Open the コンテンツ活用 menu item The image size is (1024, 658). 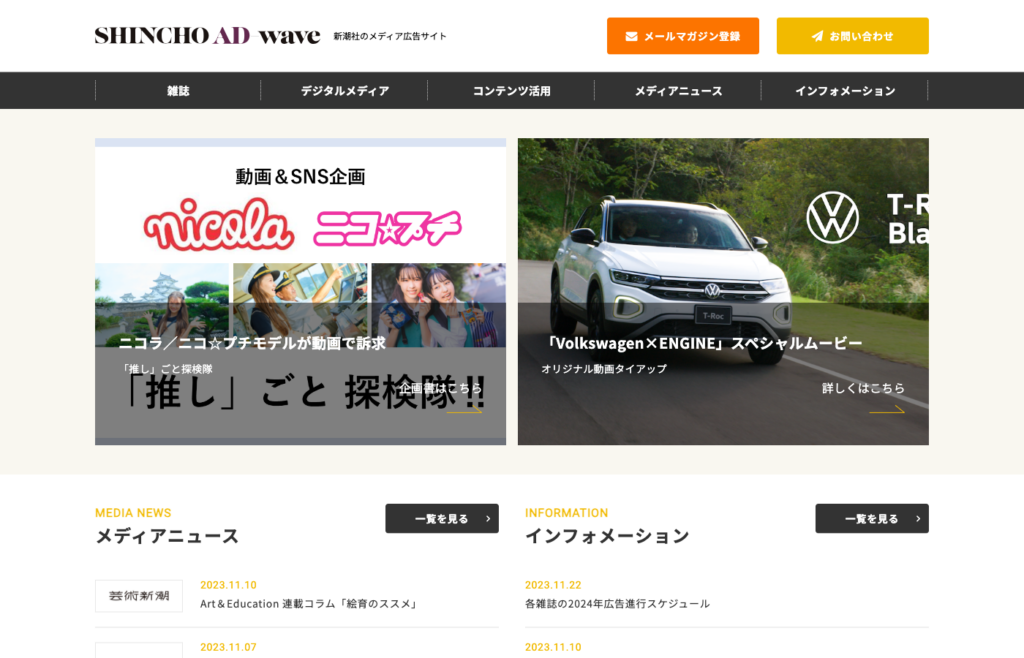(x=511, y=91)
